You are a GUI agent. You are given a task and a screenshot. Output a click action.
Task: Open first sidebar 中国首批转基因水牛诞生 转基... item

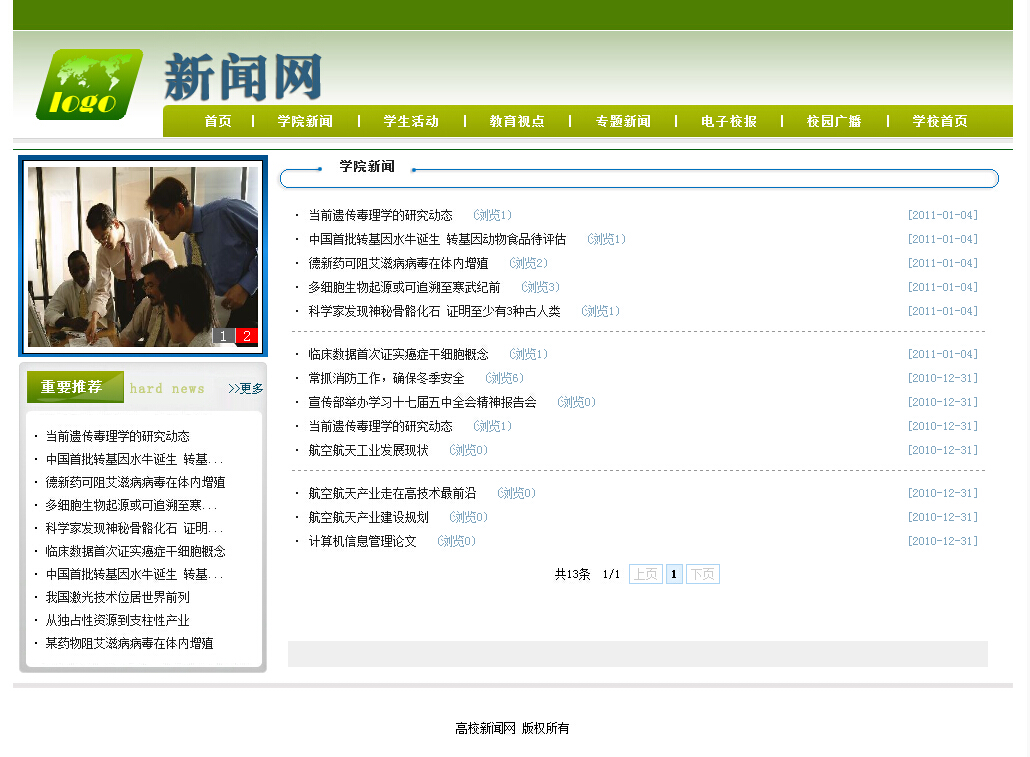134,459
